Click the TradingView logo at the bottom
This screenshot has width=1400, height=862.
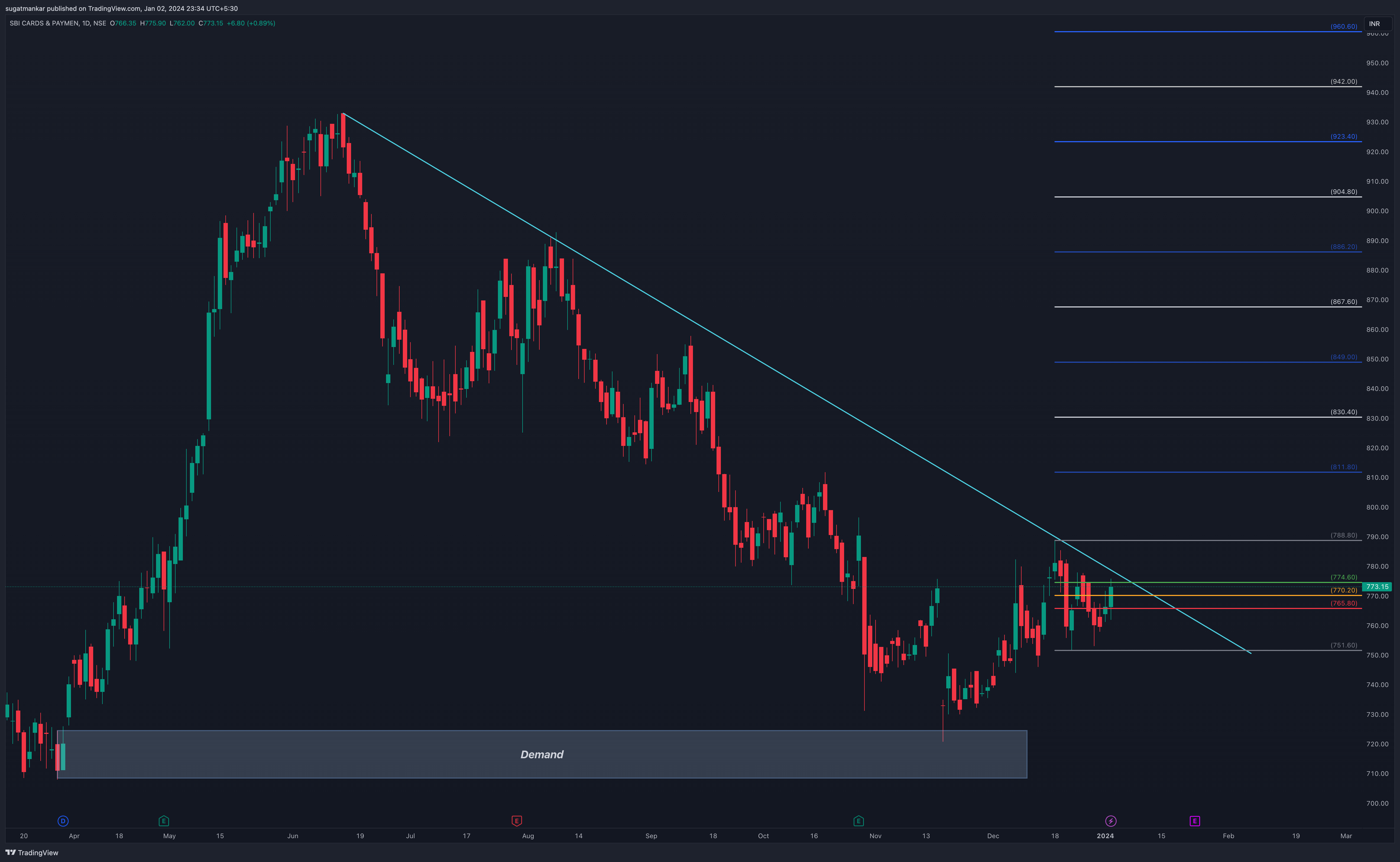[x=32, y=852]
